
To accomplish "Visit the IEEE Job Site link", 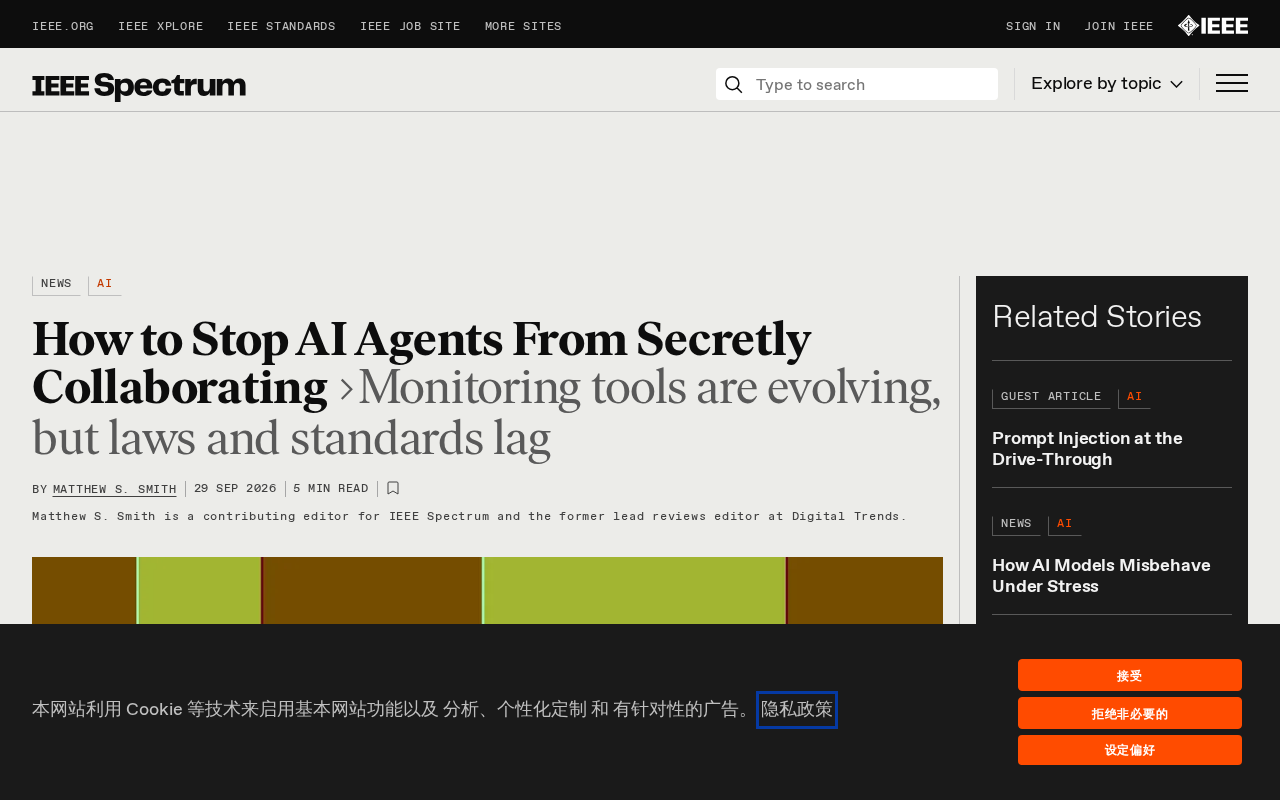I will pos(410,27).
